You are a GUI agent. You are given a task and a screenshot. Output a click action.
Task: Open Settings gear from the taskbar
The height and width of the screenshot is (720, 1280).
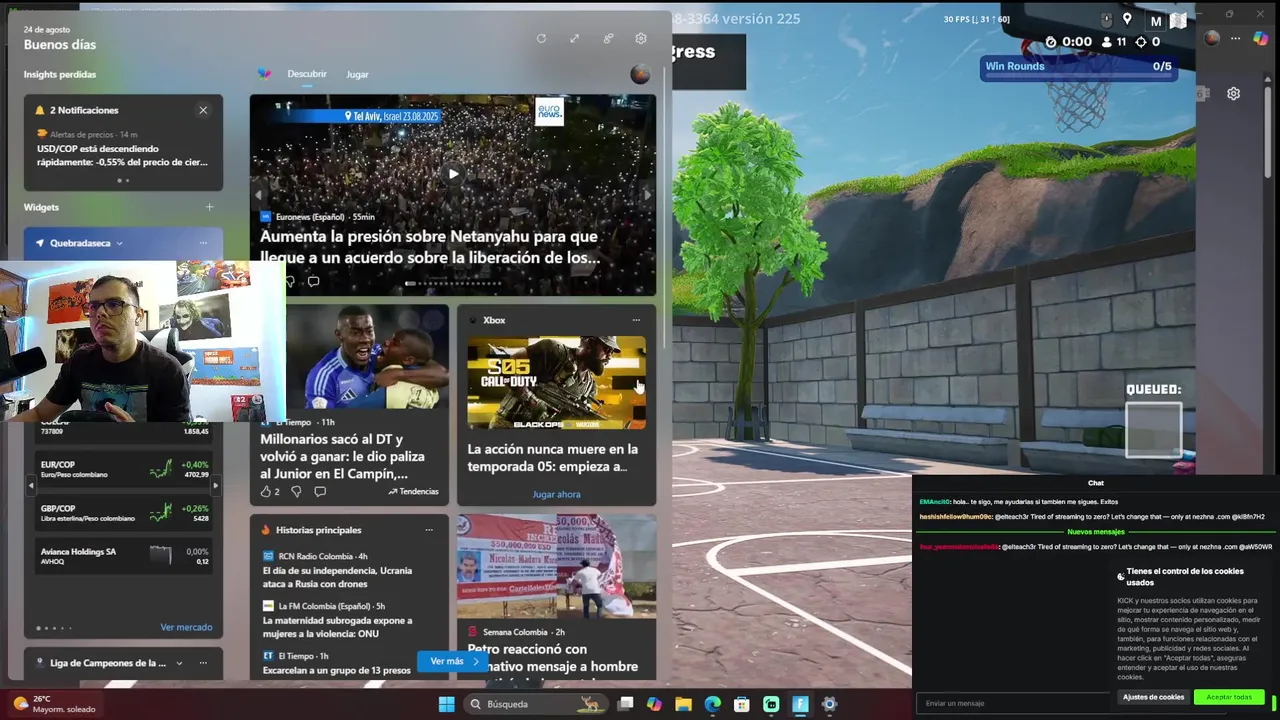(829, 704)
